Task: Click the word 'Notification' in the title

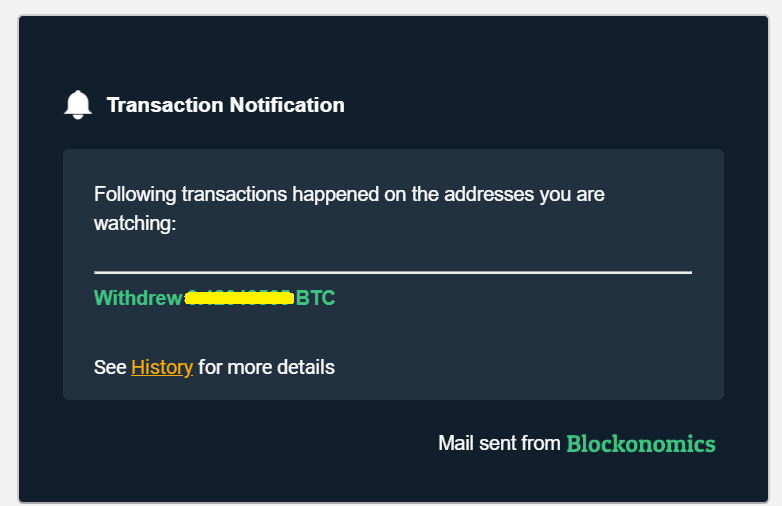Action: 287,105
